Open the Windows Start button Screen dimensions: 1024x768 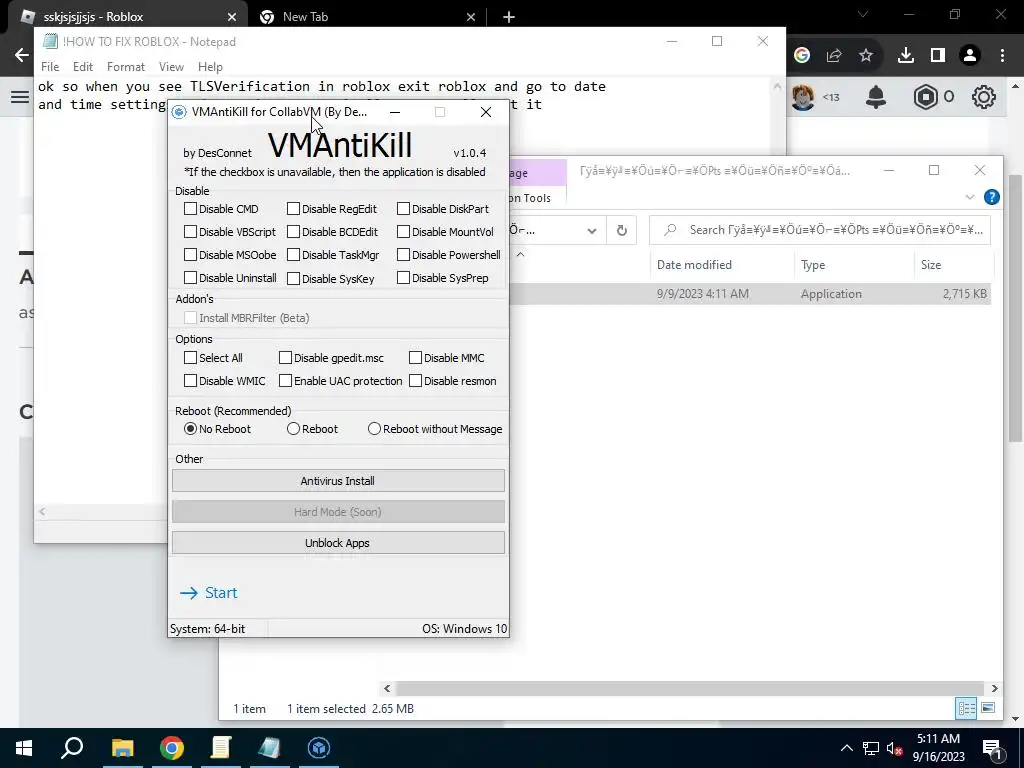tap(24, 748)
